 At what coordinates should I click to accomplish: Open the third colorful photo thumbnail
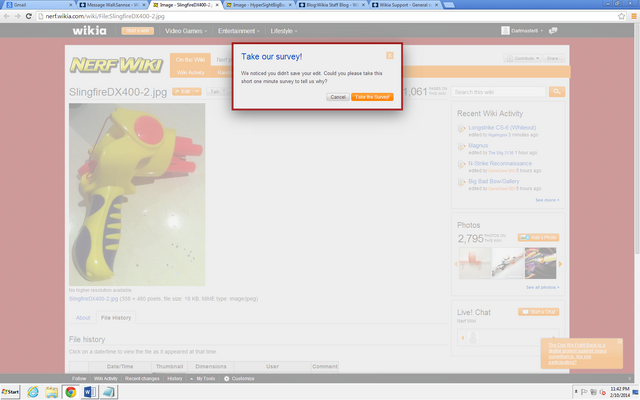pyautogui.click(x=540, y=263)
